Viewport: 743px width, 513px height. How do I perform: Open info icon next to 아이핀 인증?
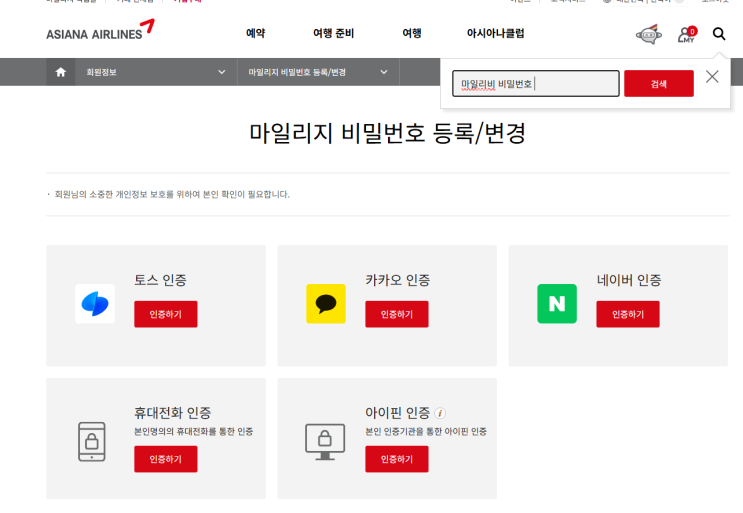[x=440, y=413]
